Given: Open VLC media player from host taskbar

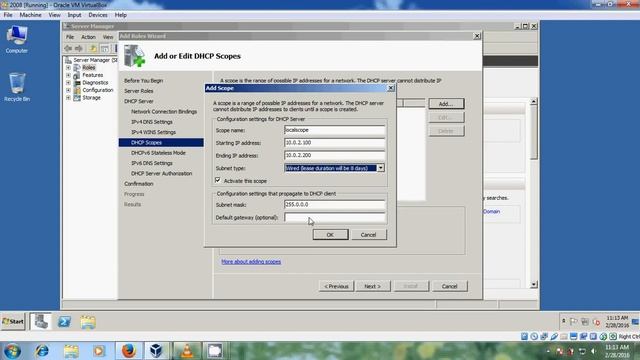Looking at the screenshot, I should pyautogui.click(x=187, y=351).
